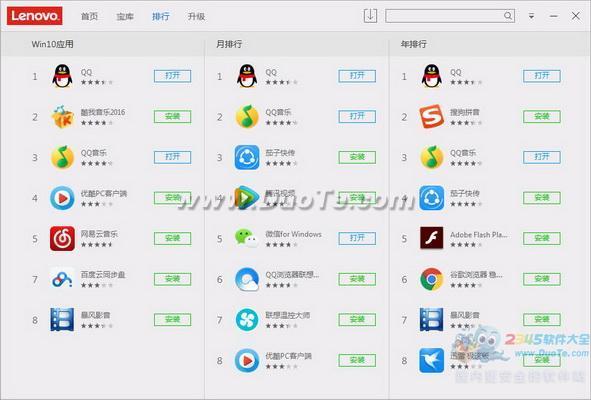Select the 排行 tab
The width and height of the screenshot is (591, 400).
(161, 16)
